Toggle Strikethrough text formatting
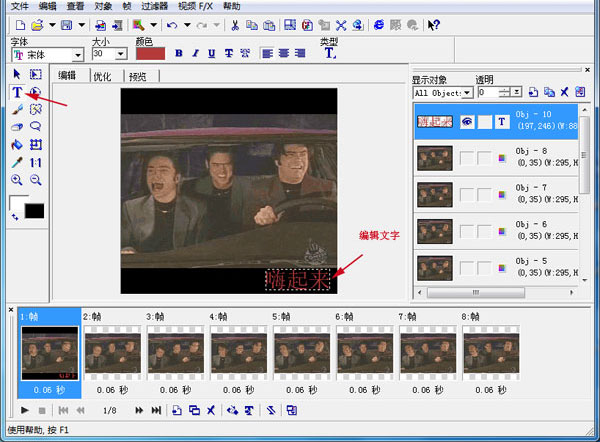Screen dimensions: 600x442 [228, 54]
